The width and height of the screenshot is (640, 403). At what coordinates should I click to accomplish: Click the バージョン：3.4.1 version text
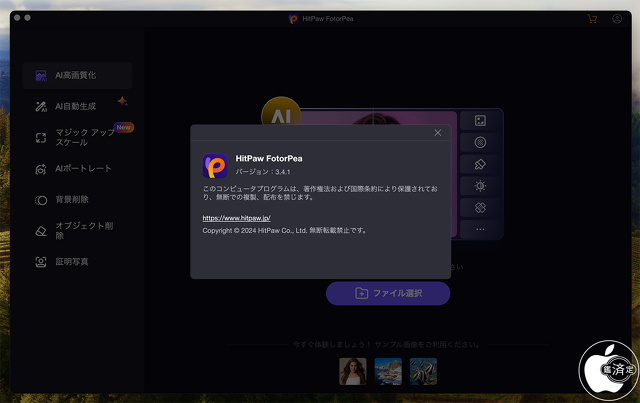(263, 172)
